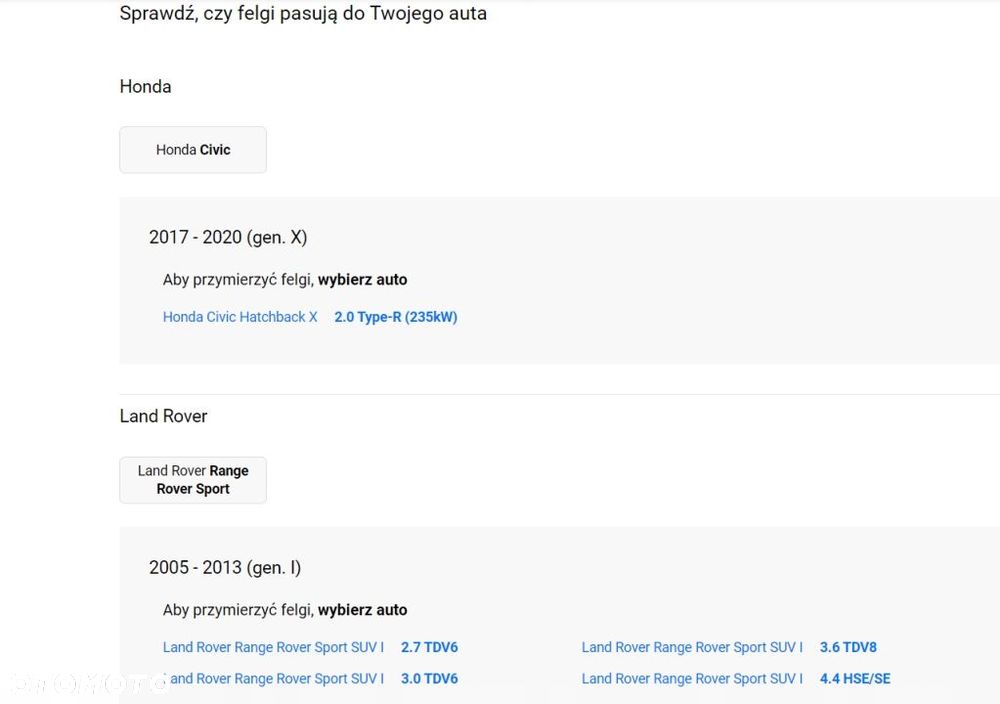Click "wybierz auto" in the Honda Civic panel
The width and height of the screenshot is (1000, 704).
363,280
